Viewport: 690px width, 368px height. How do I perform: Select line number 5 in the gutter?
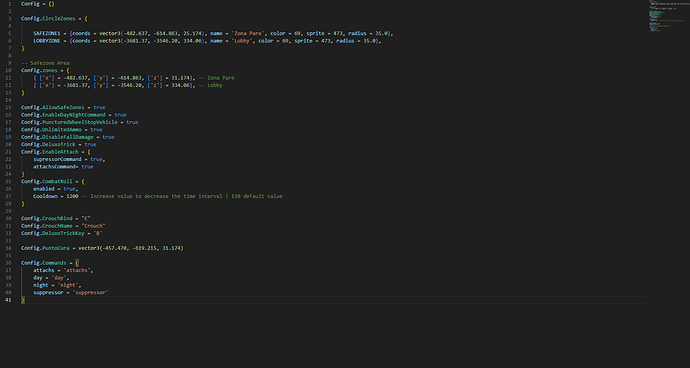[10, 33]
